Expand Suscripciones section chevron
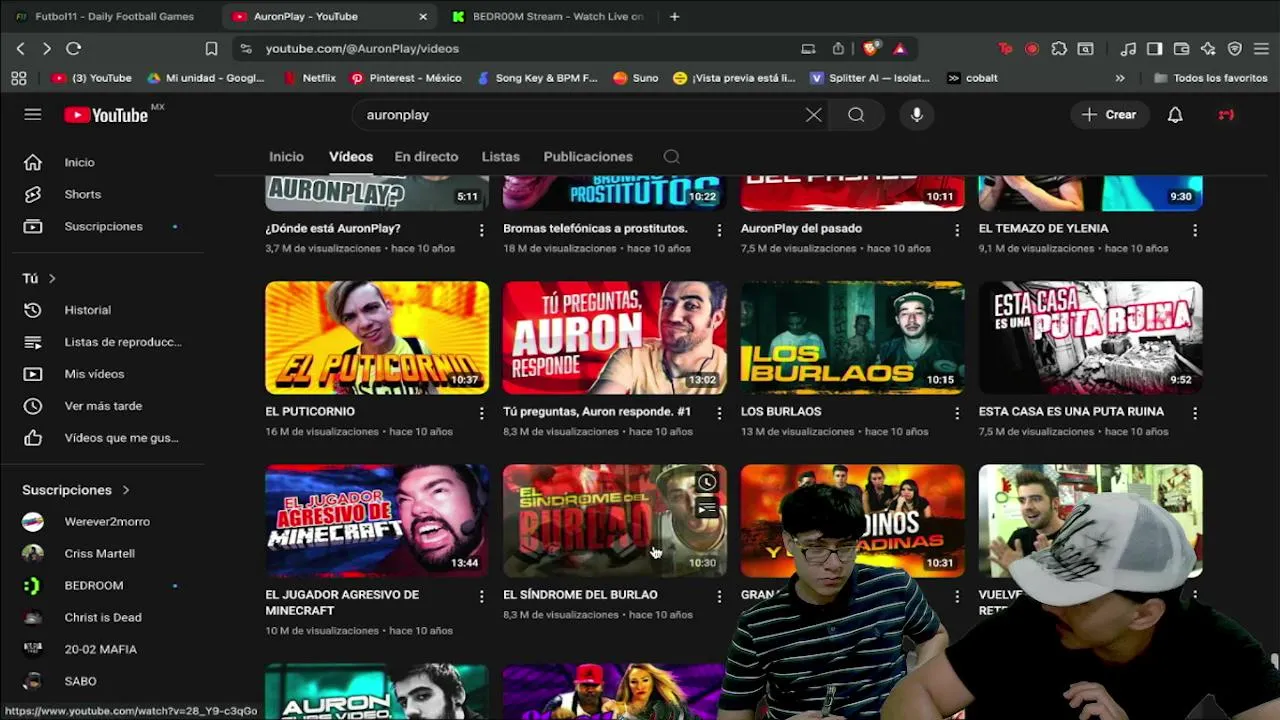The width and height of the screenshot is (1280, 720). (126, 490)
